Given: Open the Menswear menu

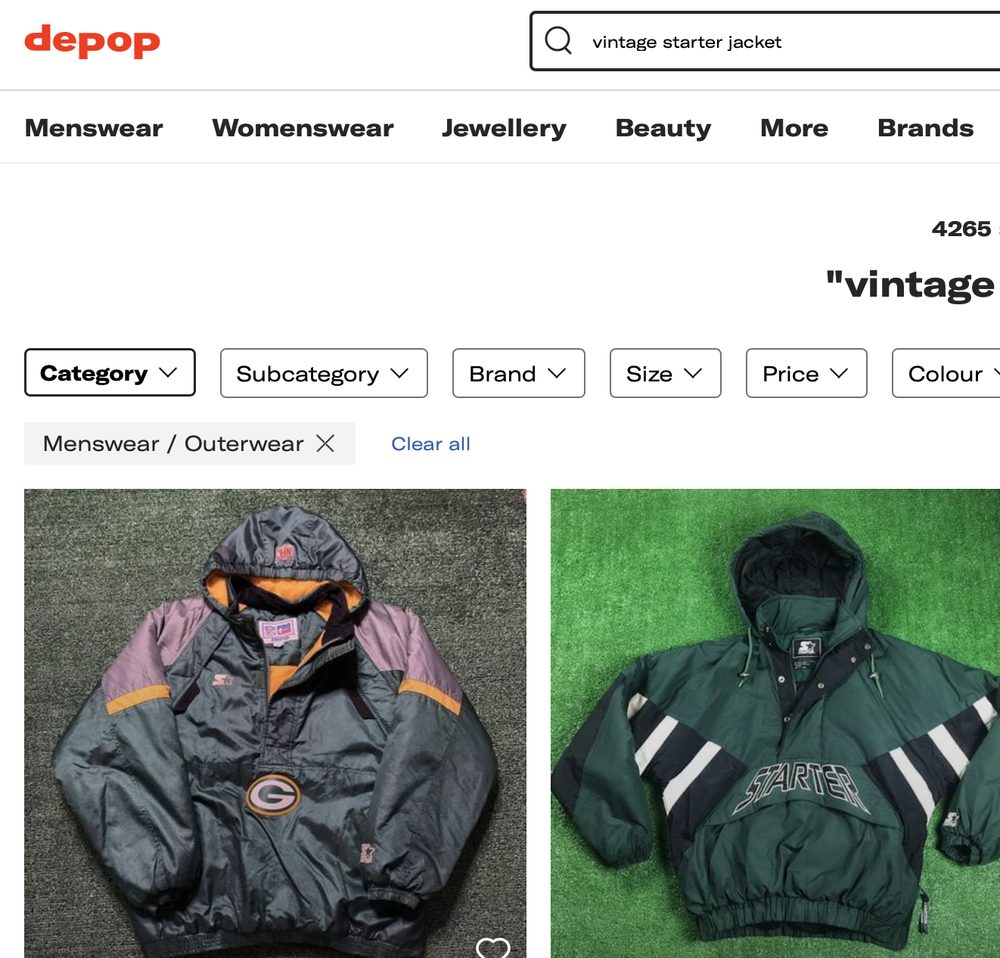Looking at the screenshot, I should (x=94, y=128).
